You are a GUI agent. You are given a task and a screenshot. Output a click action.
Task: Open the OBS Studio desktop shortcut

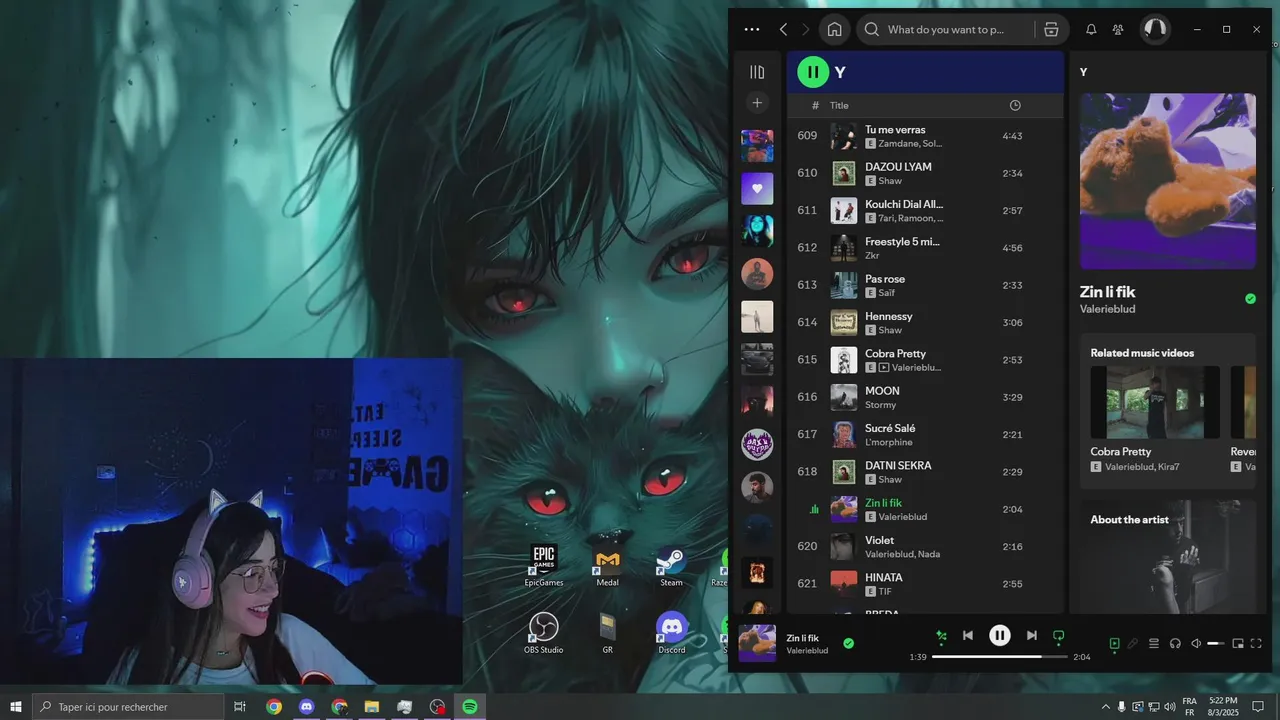(x=544, y=632)
